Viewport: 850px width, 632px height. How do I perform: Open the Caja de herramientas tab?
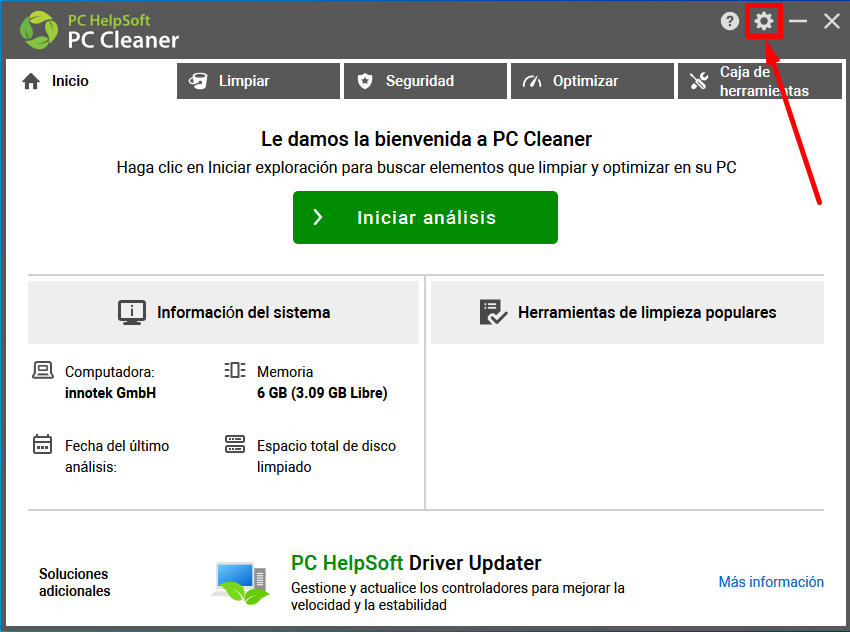[760, 81]
